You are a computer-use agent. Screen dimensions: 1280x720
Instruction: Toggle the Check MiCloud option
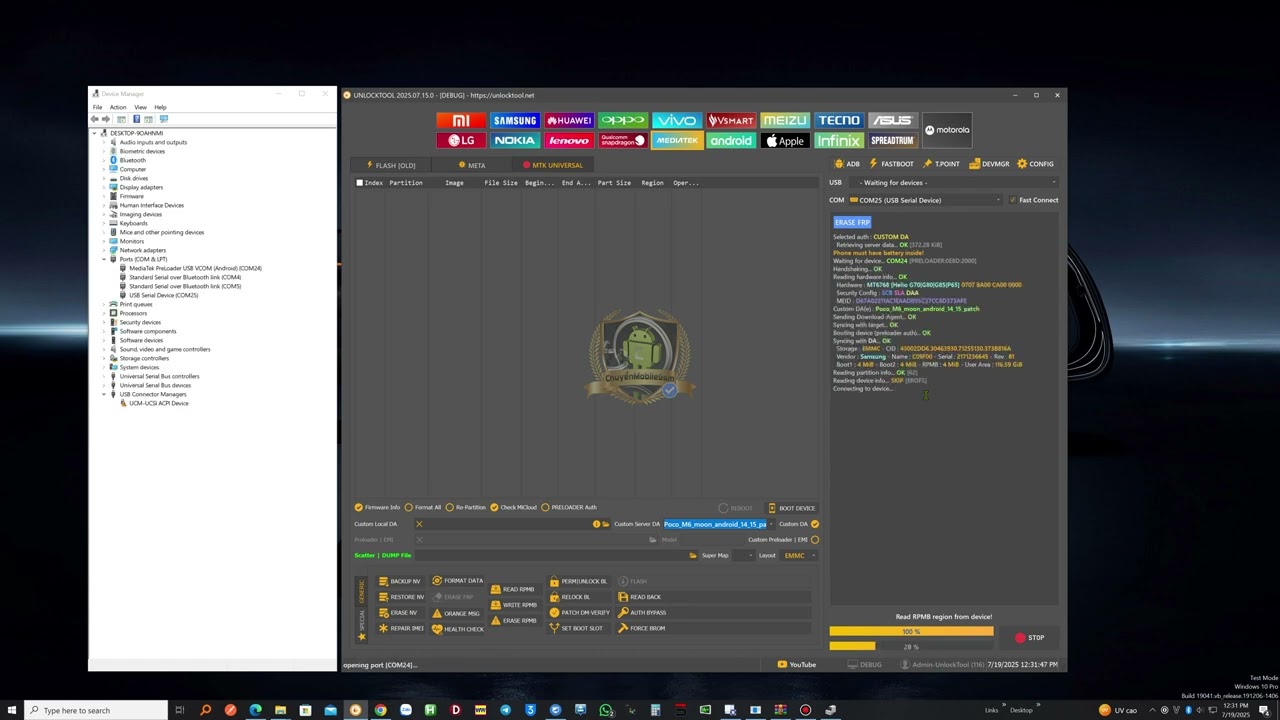coord(513,508)
